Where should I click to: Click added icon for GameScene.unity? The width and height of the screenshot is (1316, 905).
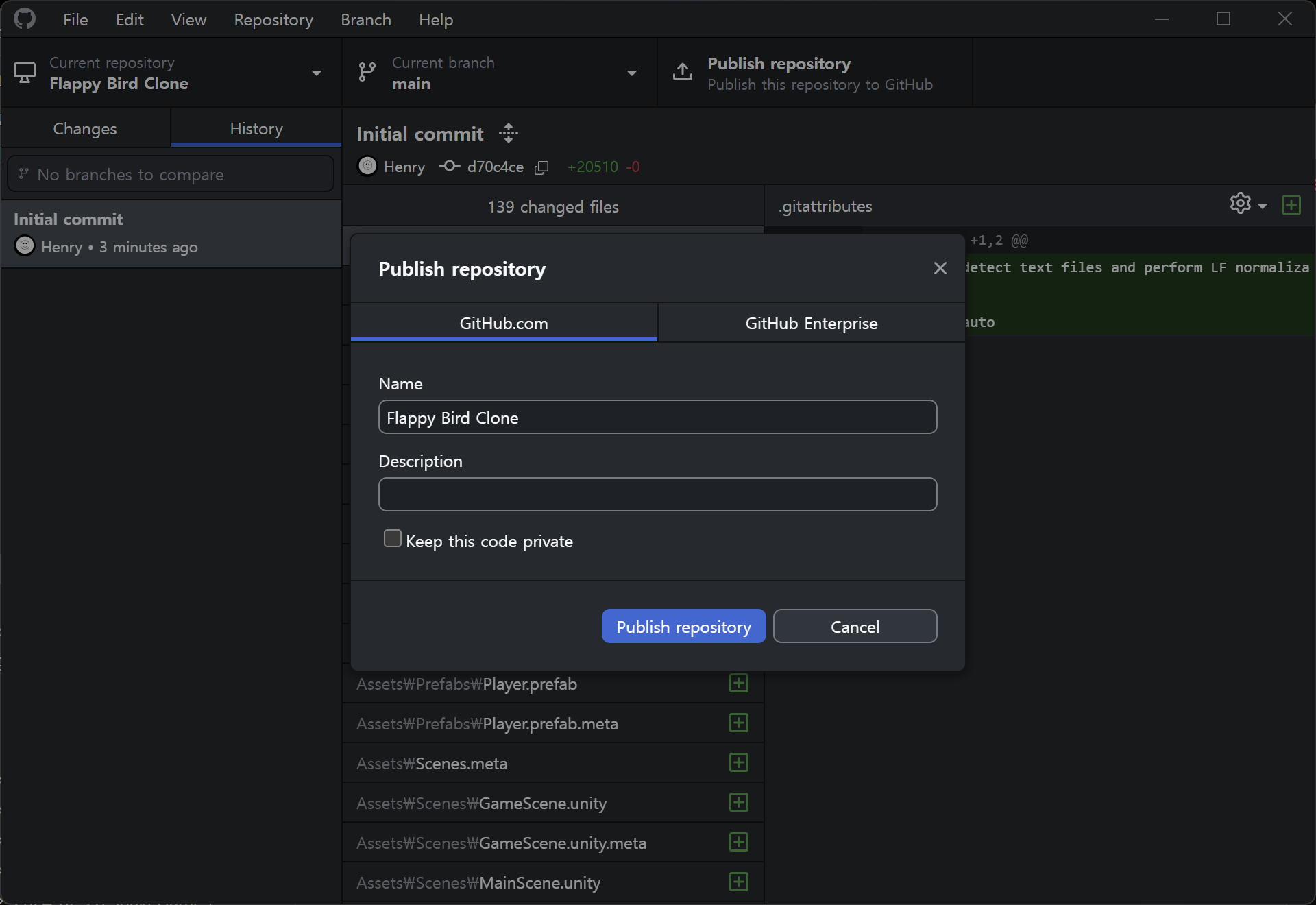click(x=739, y=803)
